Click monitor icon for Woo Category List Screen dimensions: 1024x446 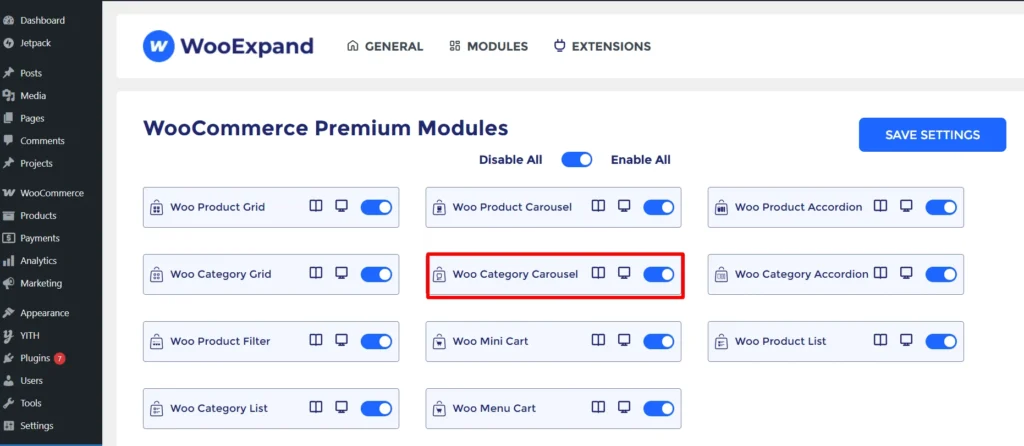pyautogui.click(x=342, y=407)
